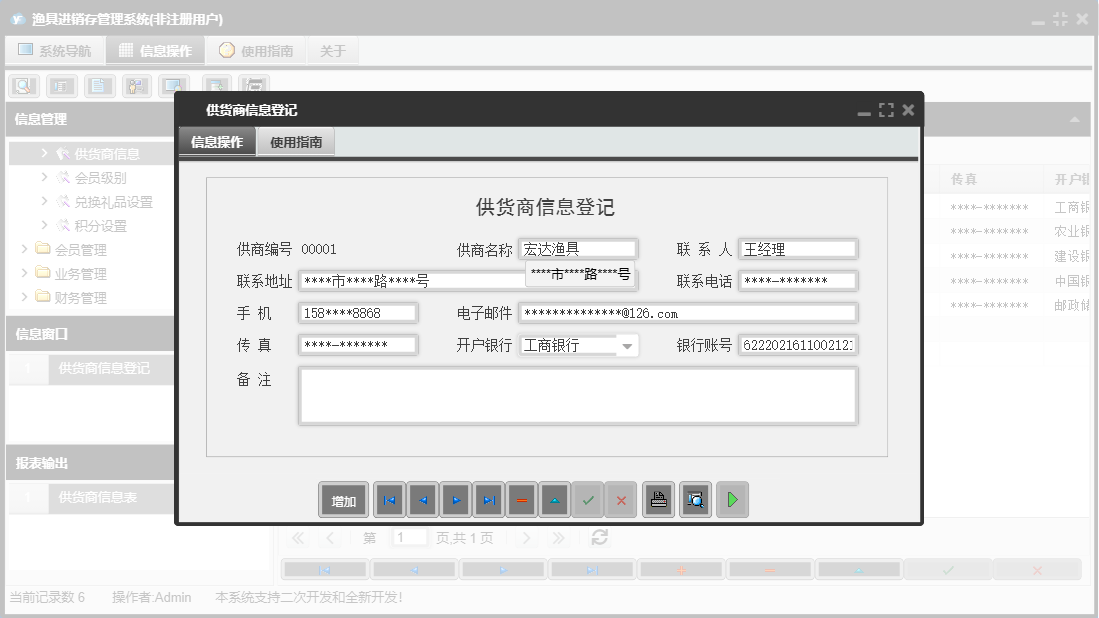This screenshot has height=618, width=1099.
Task: Delete the current supplier record
Action: tap(521, 499)
